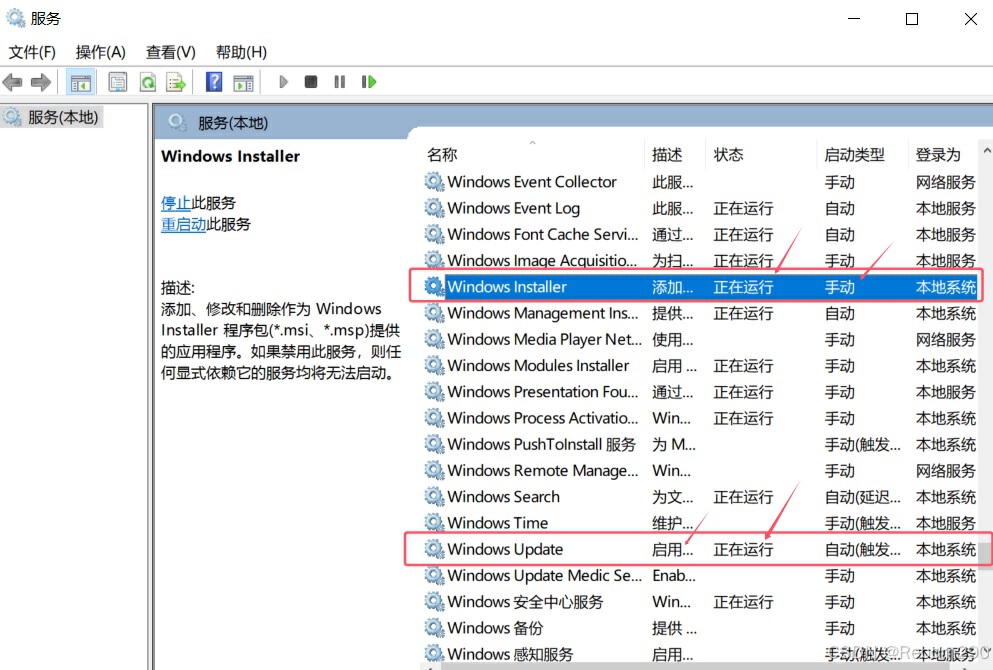Click the 停止 service link
This screenshot has width=993, height=670.
point(176,203)
